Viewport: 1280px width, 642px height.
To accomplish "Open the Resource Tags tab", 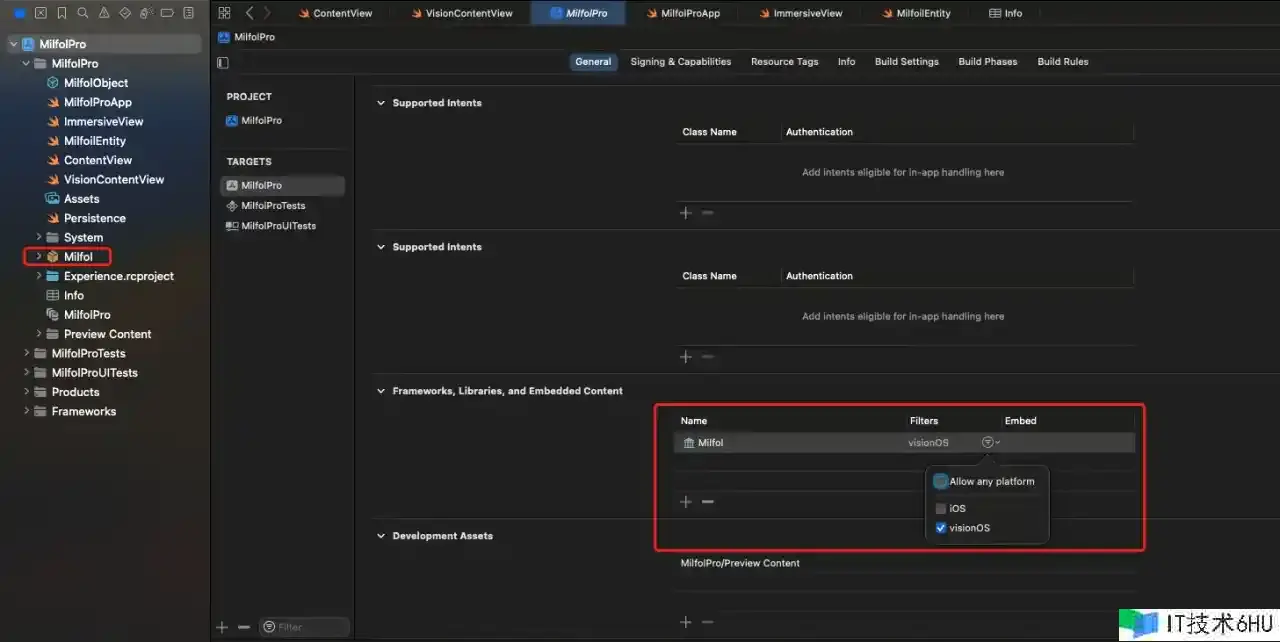I will [784, 62].
